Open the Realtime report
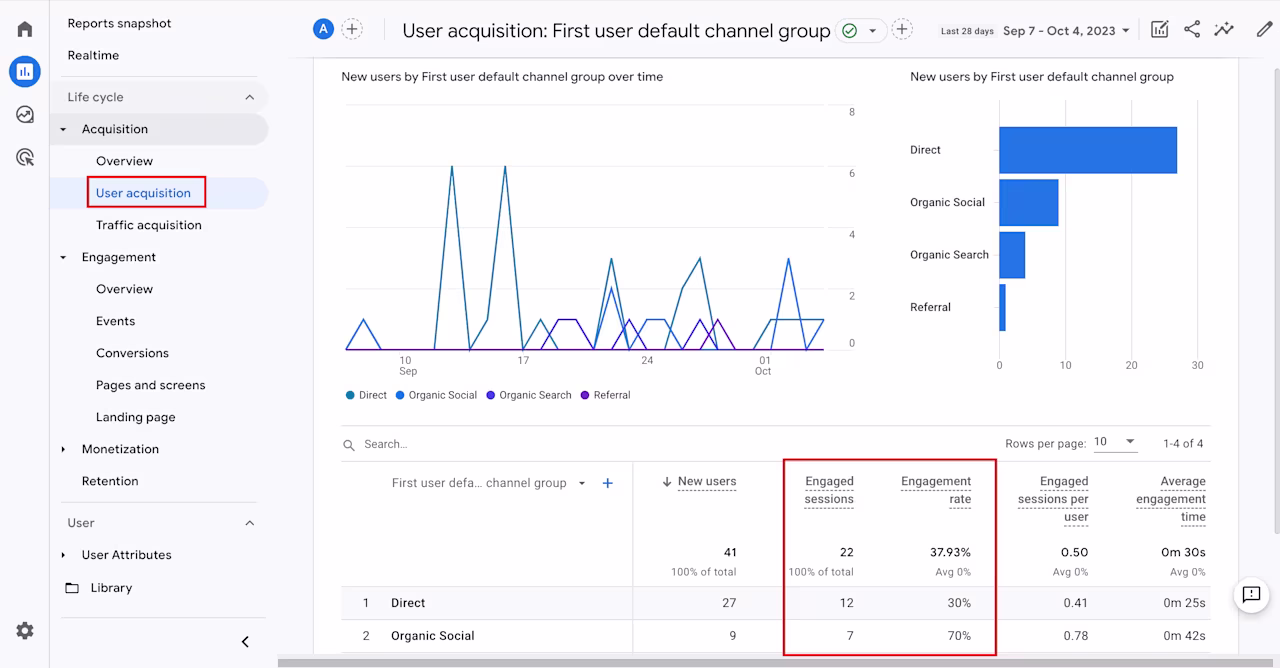Screen dimensions: 1280x668 [93, 55]
